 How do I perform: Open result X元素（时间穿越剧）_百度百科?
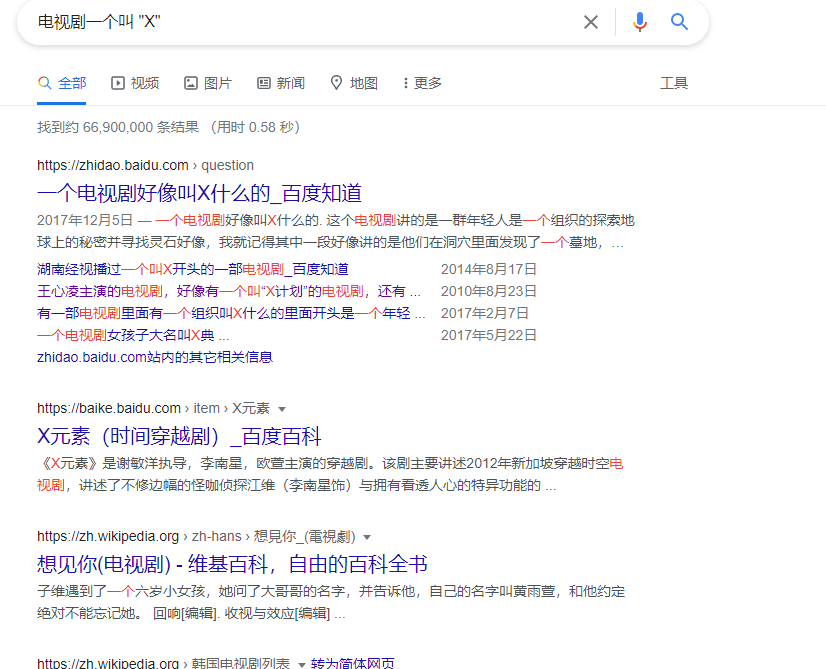point(179,436)
